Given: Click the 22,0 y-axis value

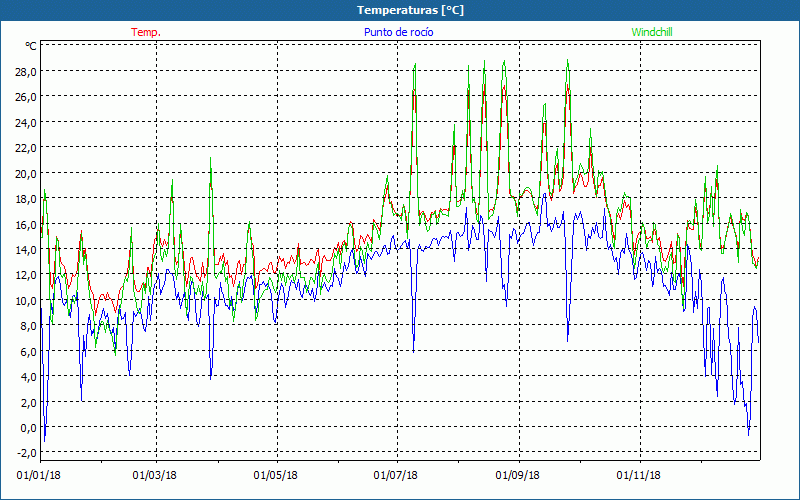Looking at the screenshot, I should [x=26, y=148].
